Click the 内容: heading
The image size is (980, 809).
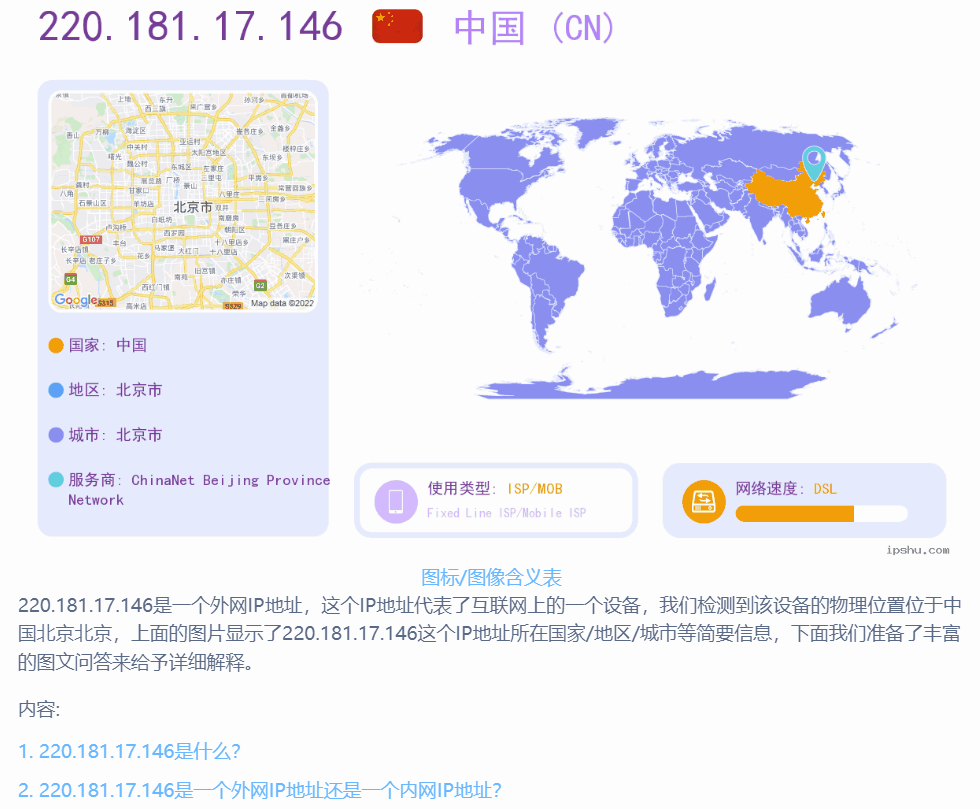[39, 709]
